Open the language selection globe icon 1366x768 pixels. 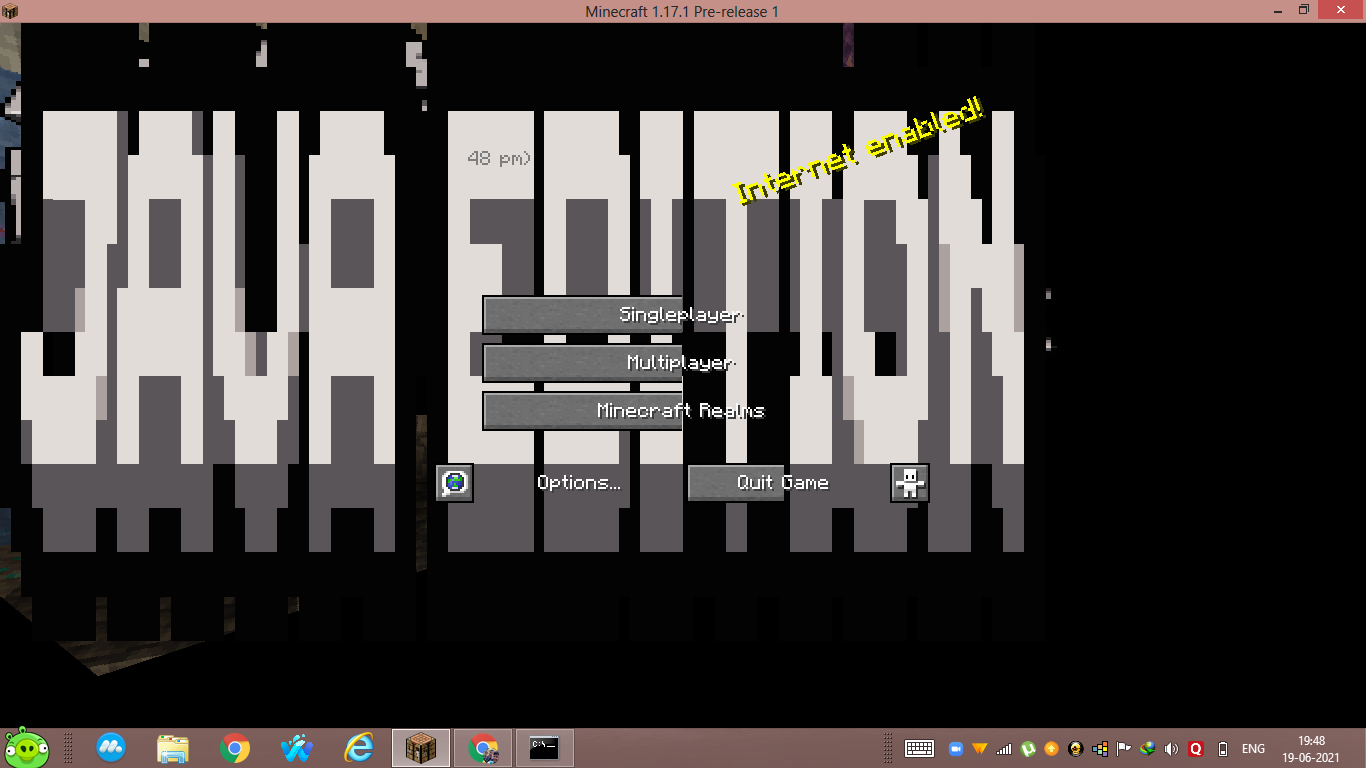tap(455, 482)
